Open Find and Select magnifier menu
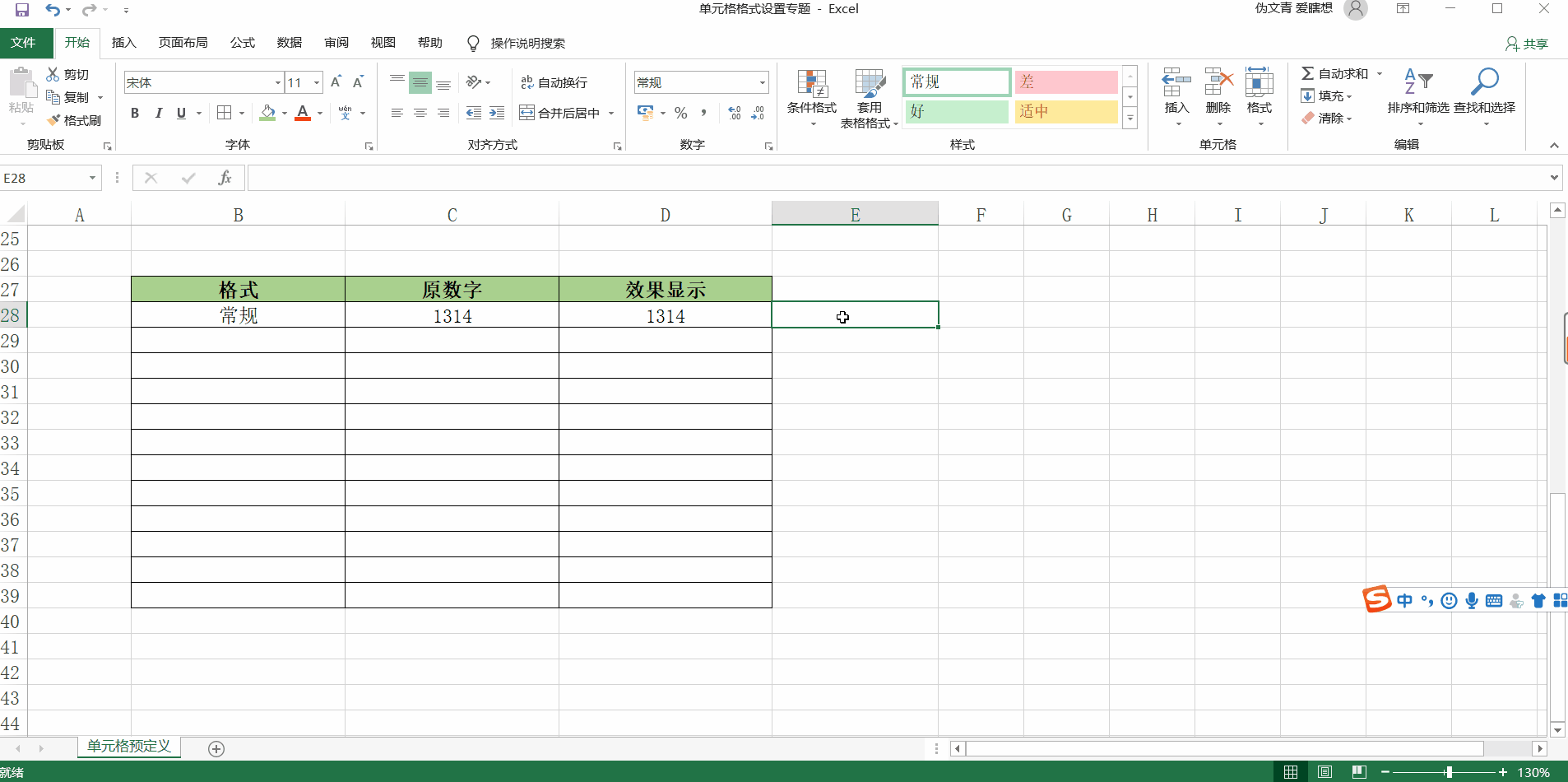 pyautogui.click(x=1485, y=97)
